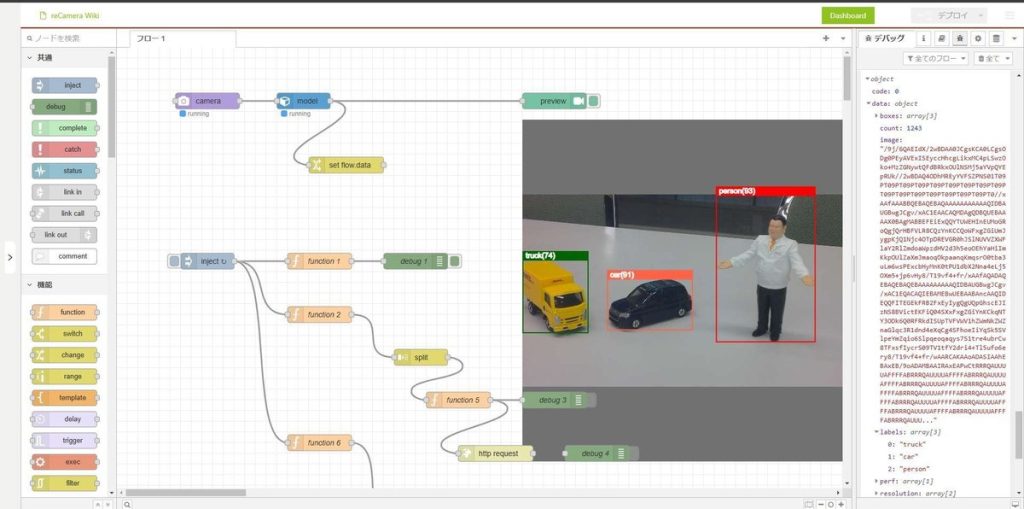
Task: Click the canvas search magnifier in footer
Action: 127,504
